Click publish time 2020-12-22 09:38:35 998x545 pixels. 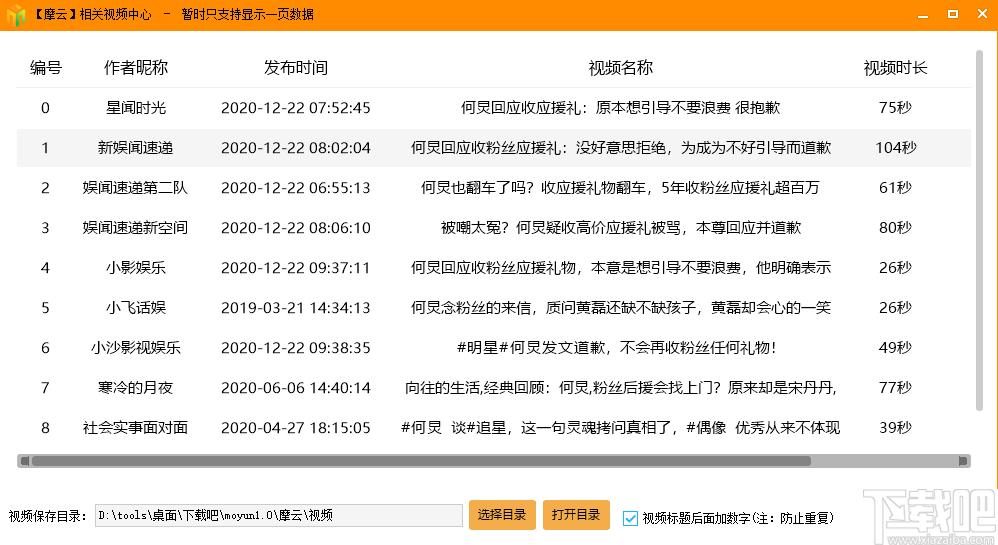[x=296, y=348]
